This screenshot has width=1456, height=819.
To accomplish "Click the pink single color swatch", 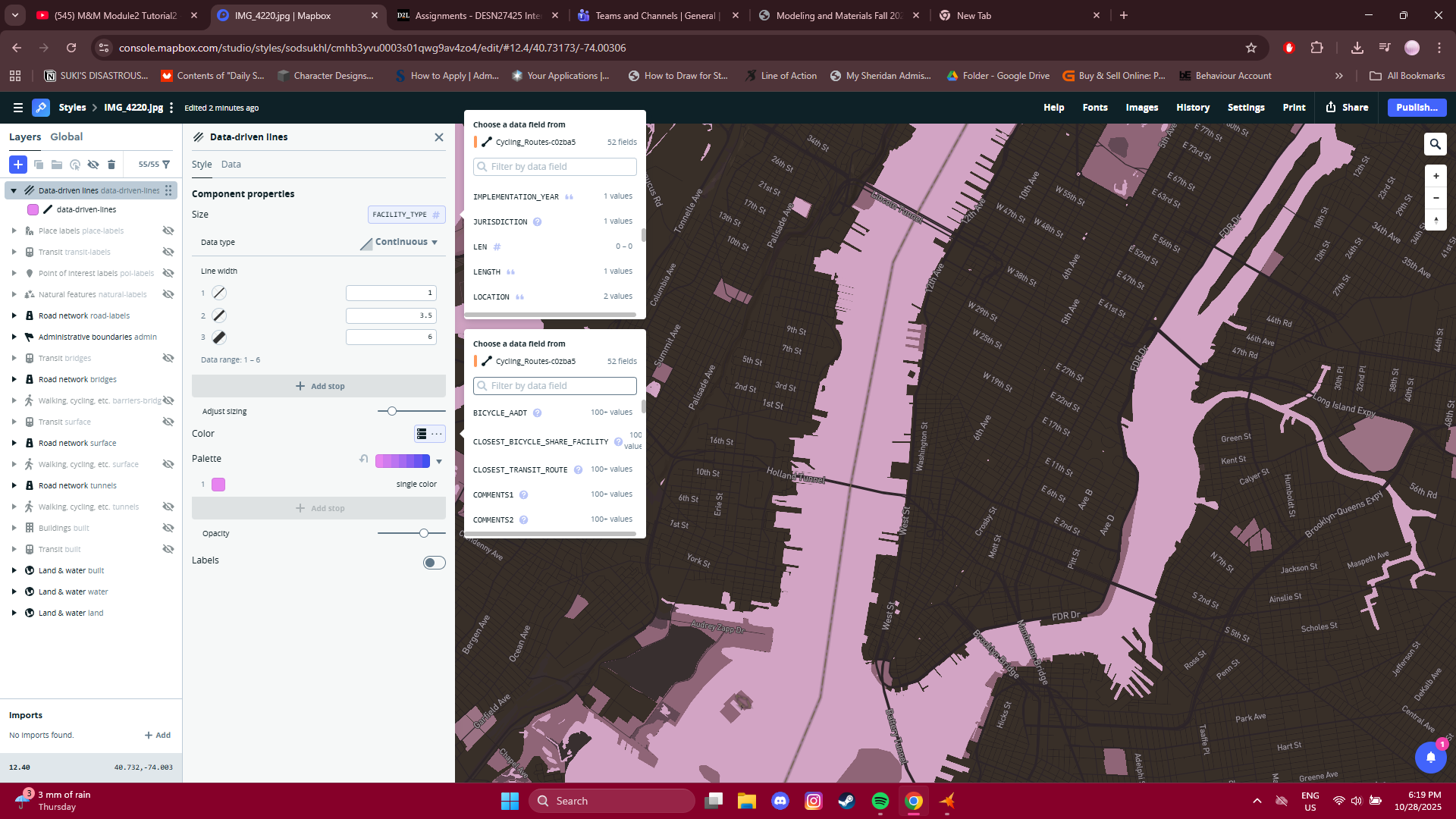I will (x=218, y=485).
